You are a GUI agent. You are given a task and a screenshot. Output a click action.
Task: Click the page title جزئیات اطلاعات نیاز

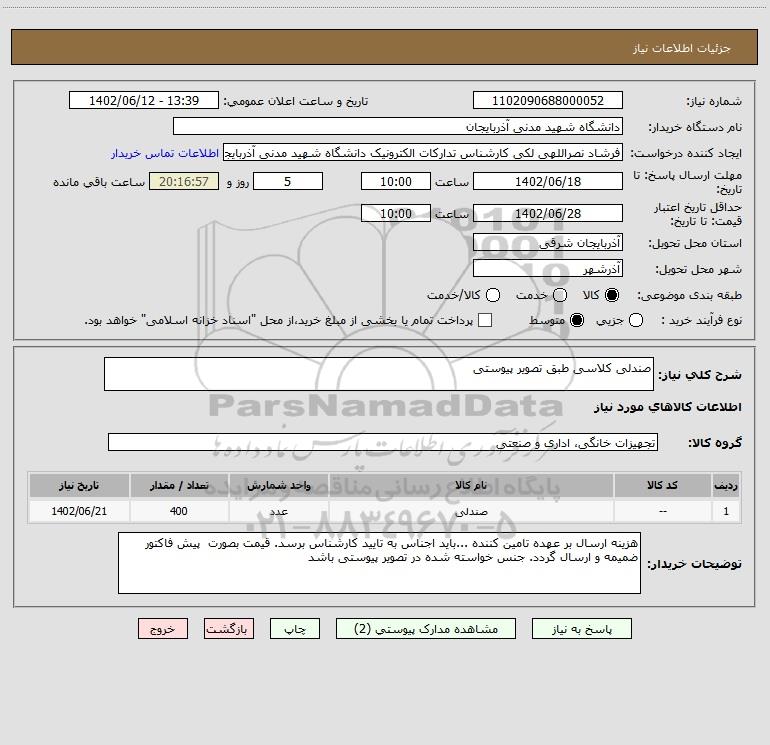click(682, 48)
